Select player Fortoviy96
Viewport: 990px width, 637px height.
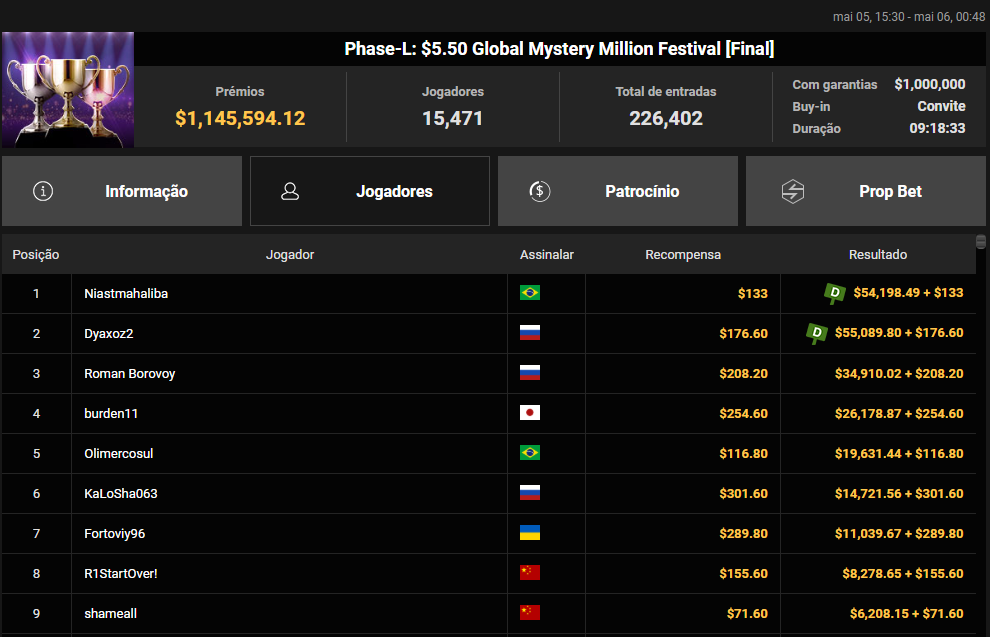point(114,533)
